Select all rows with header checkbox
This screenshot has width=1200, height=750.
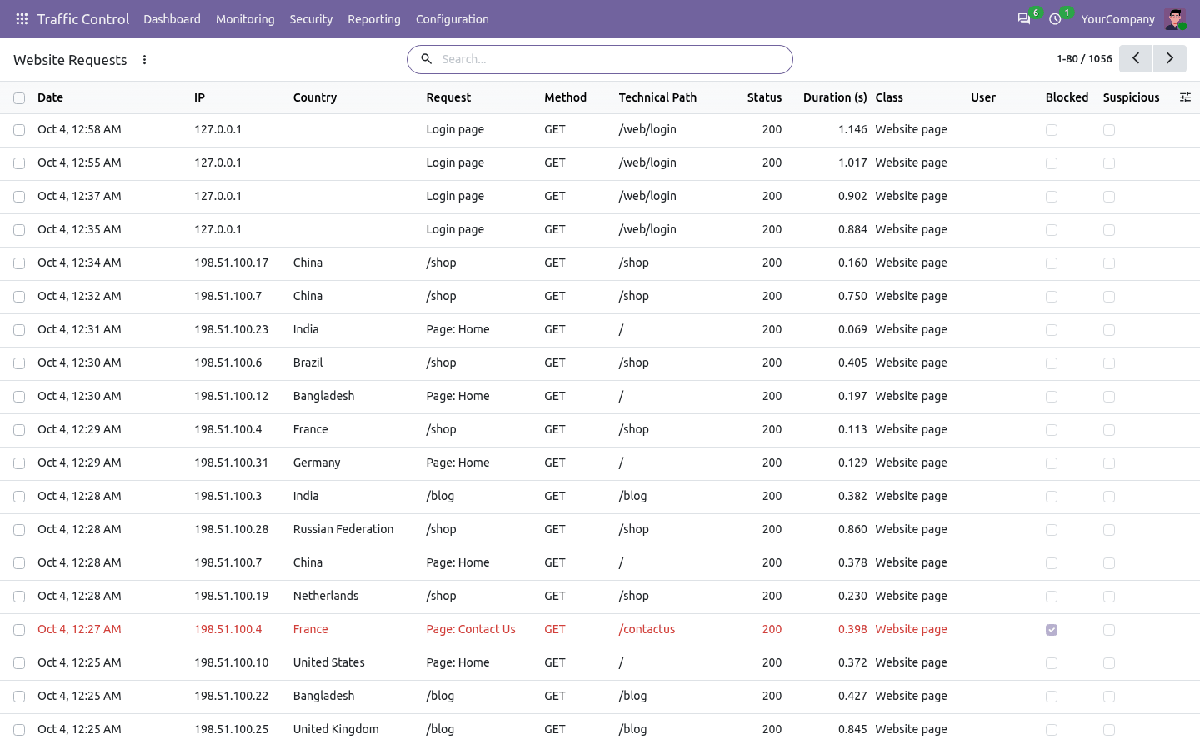pos(19,98)
